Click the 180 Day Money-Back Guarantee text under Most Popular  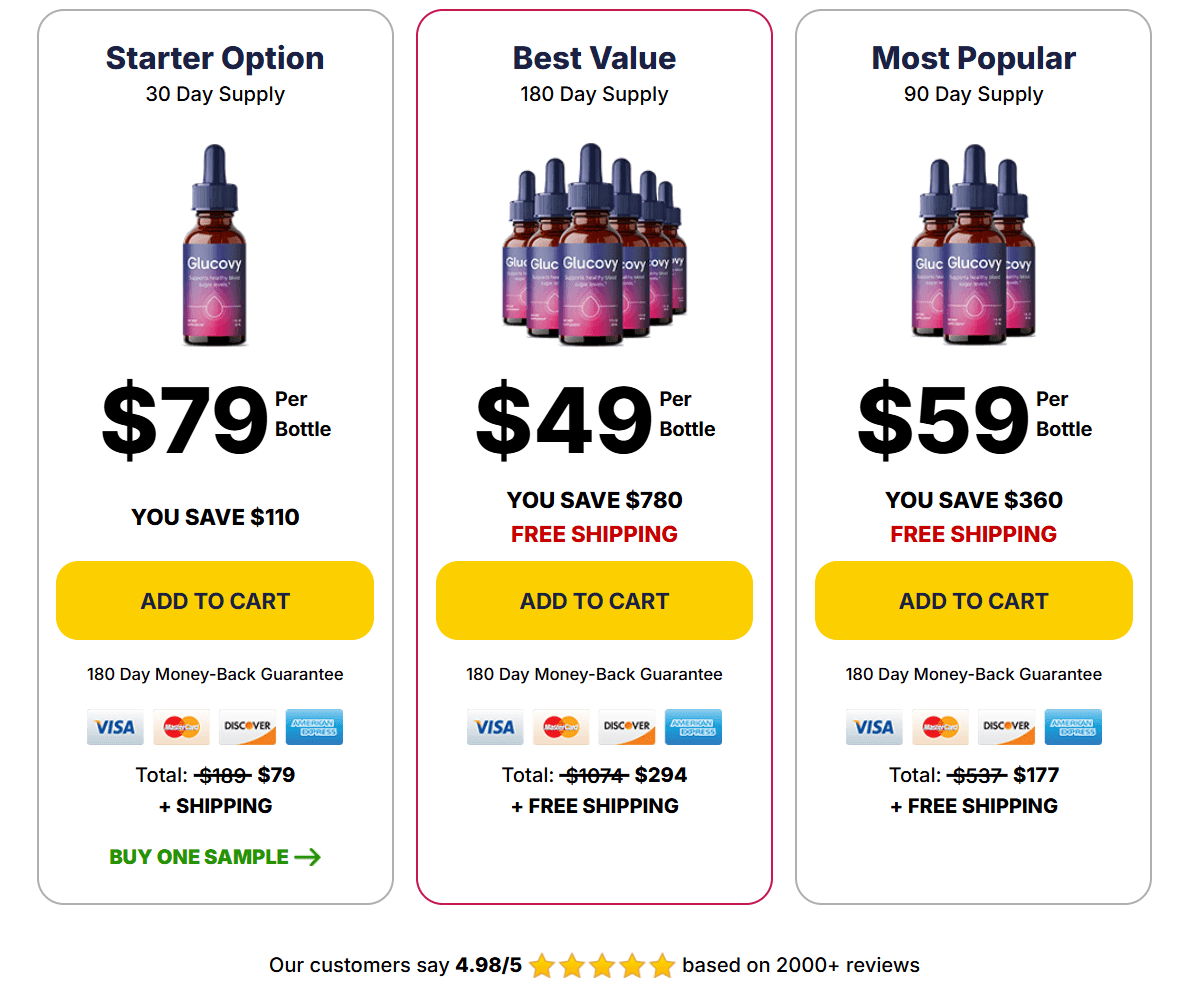(973, 674)
